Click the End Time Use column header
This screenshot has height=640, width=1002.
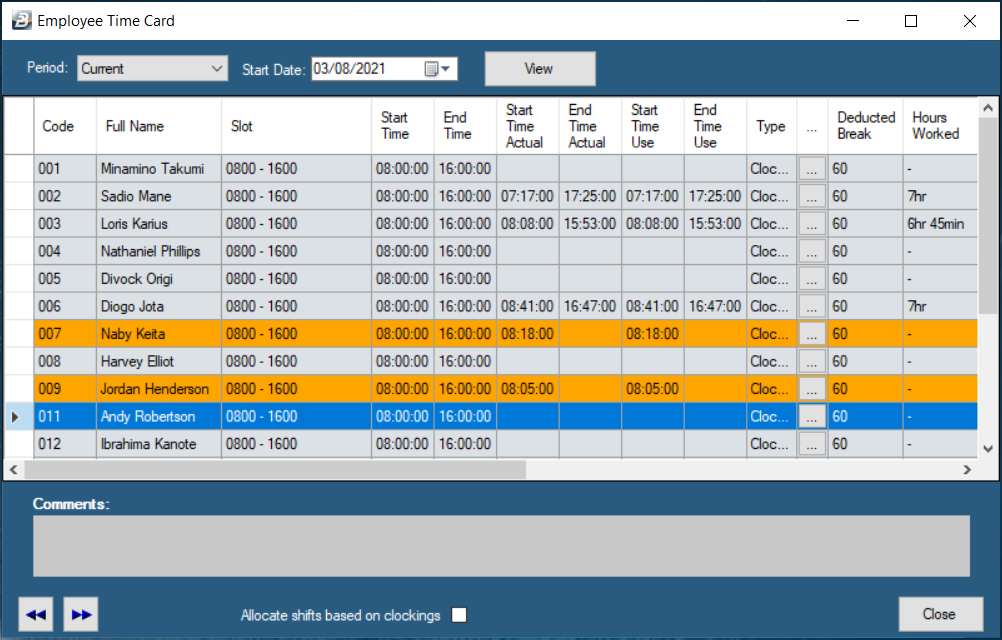[x=715, y=126]
